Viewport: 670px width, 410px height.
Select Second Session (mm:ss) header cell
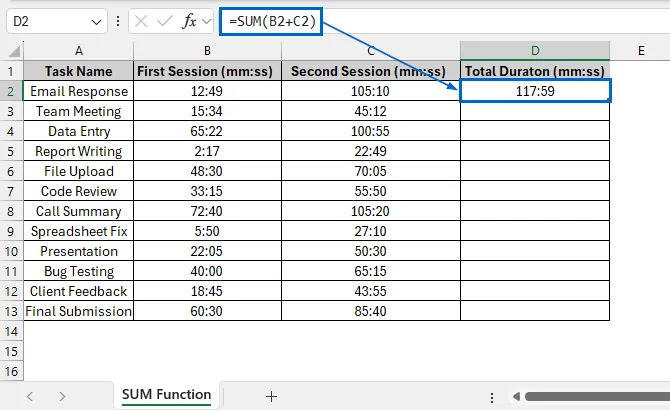(x=370, y=71)
